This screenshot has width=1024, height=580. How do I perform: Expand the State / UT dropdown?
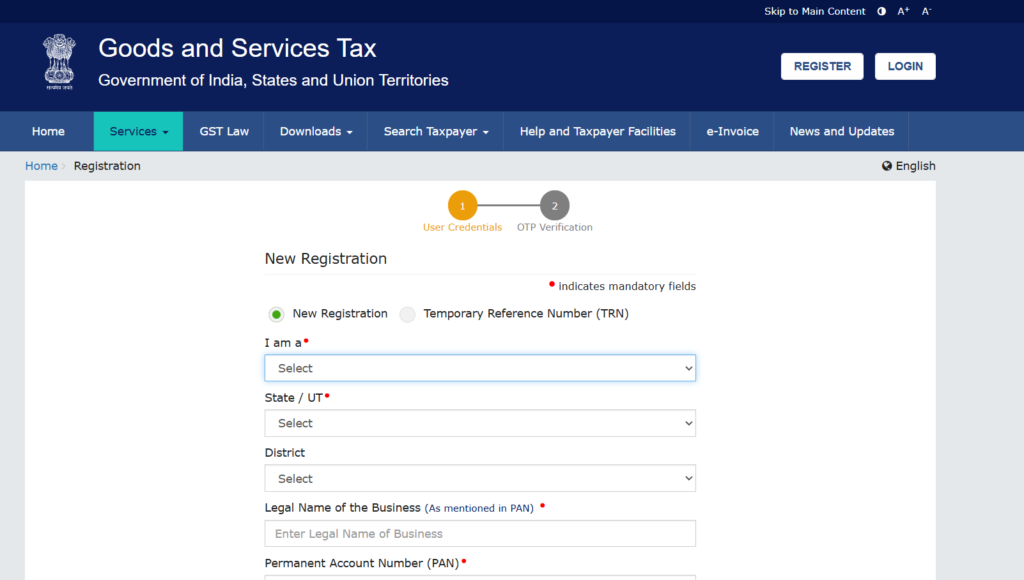pos(480,423)
